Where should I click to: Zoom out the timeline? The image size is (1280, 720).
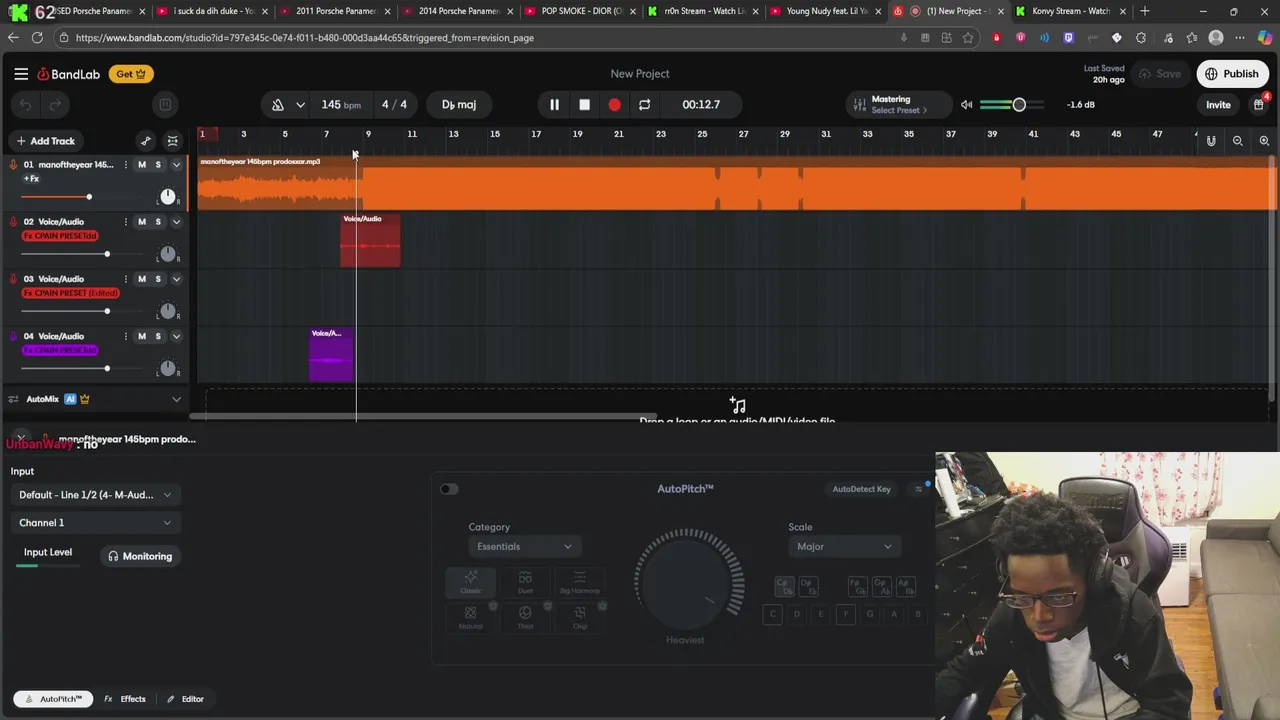pos(1238,141)
